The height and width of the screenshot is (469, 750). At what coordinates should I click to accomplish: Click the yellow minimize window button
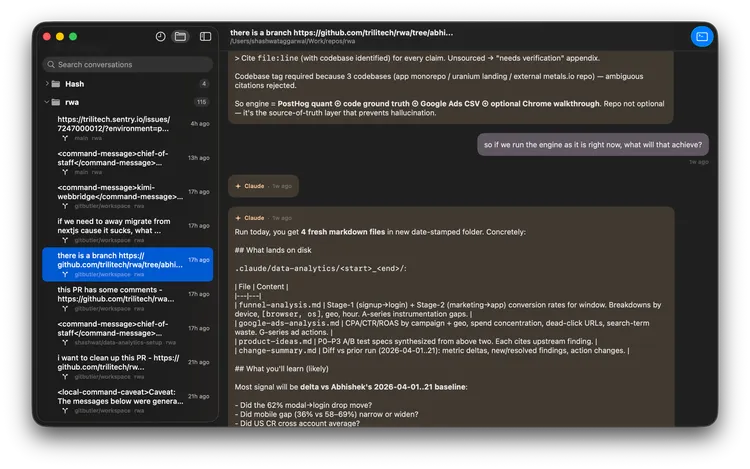point(60,36)
